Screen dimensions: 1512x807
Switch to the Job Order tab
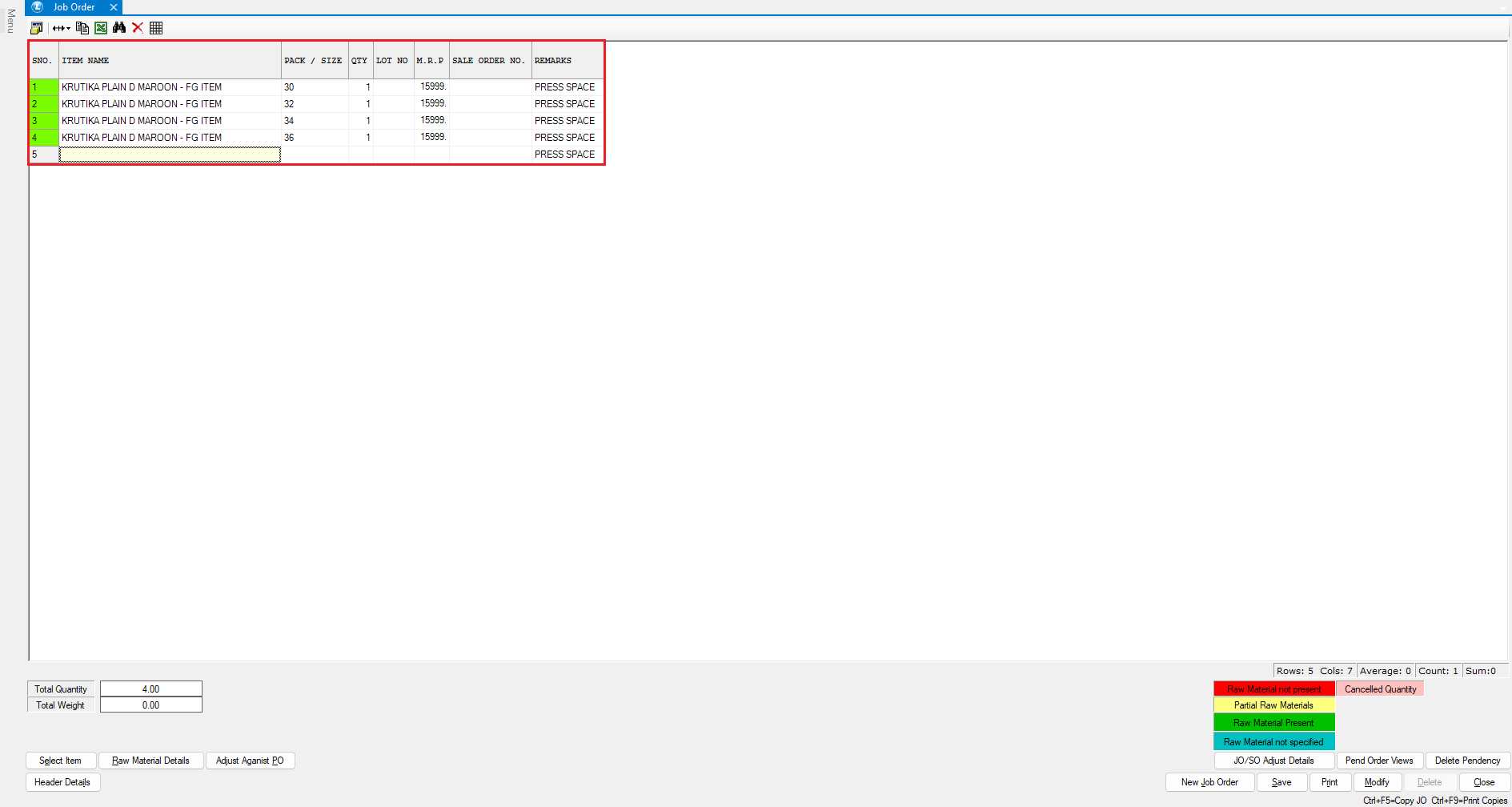[74, 7]
